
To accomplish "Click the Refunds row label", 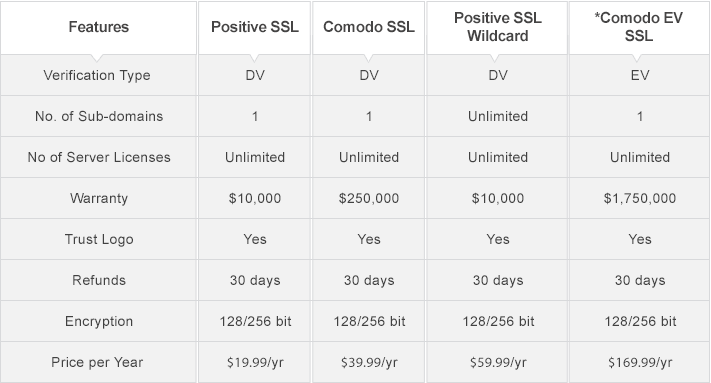I will click(x=99, y=280).
